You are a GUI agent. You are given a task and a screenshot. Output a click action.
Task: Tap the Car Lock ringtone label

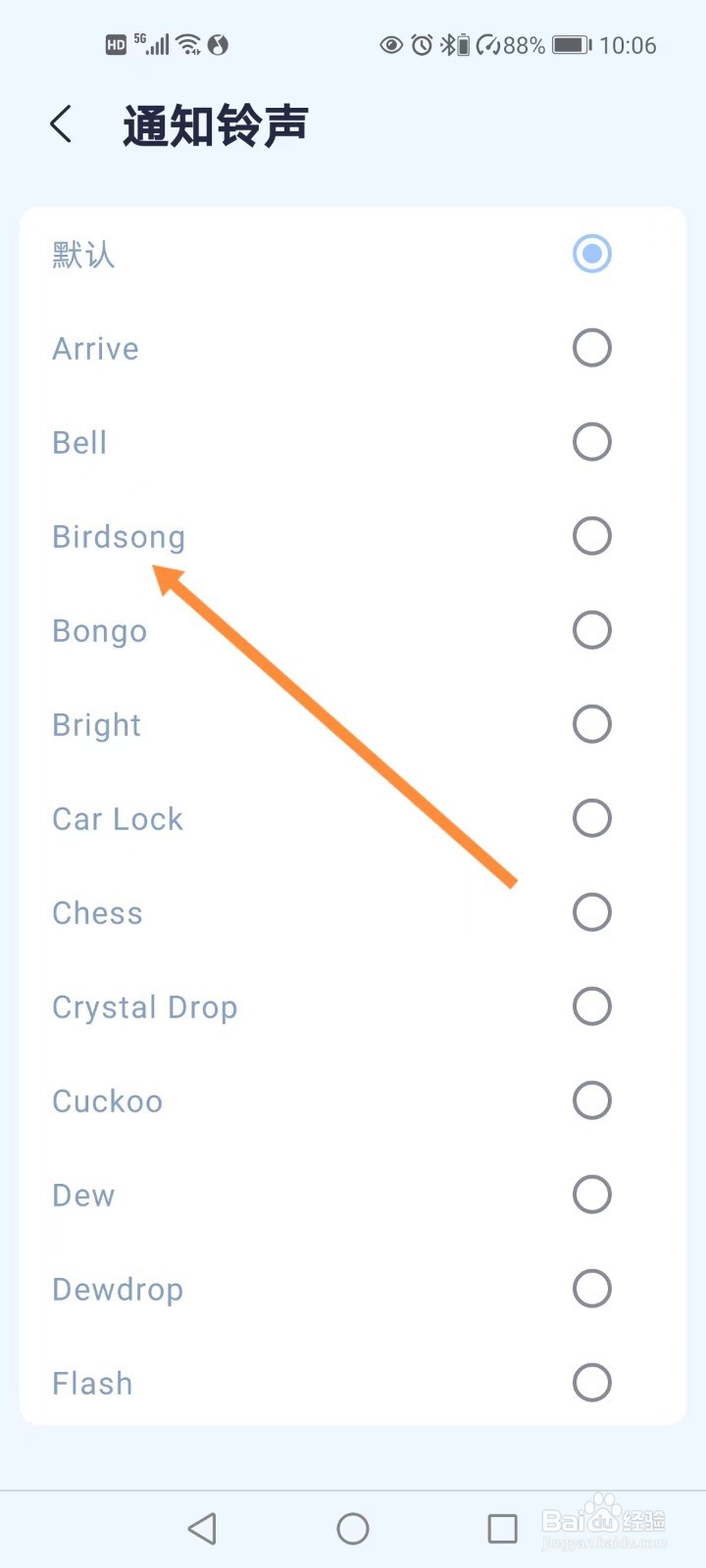click(x=118, y=819)
